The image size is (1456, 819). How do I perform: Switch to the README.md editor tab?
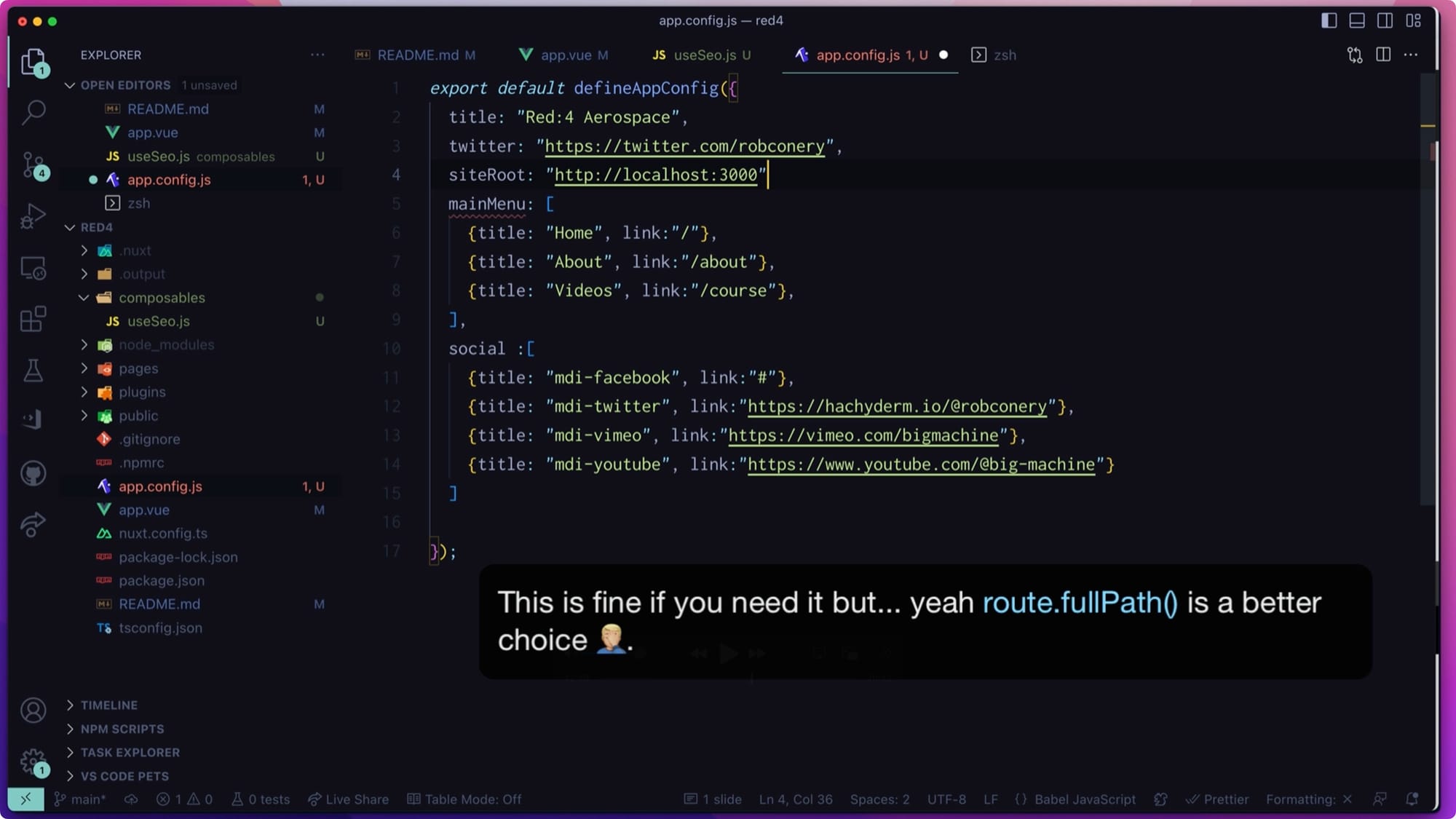click(x=417, y=55)
